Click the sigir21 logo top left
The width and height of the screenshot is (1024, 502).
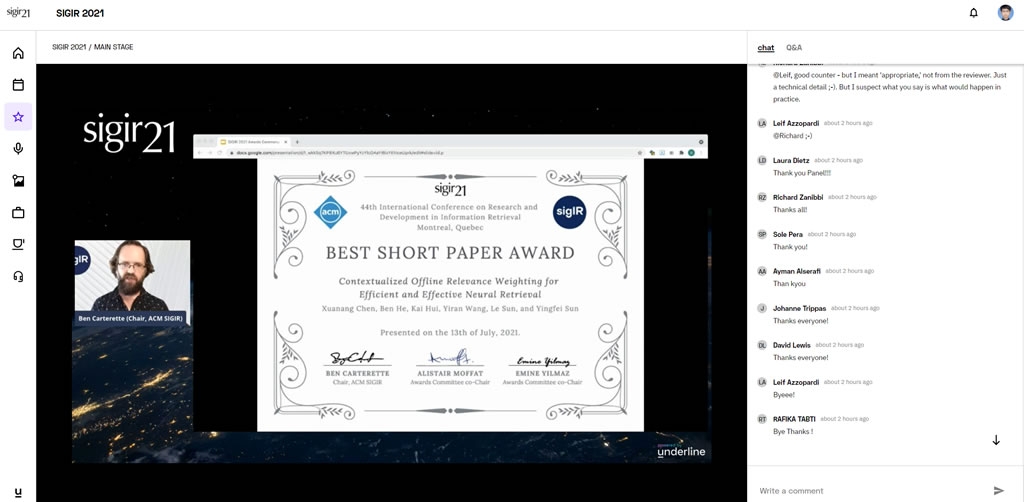pyautogui.click(x=15, y=13)
